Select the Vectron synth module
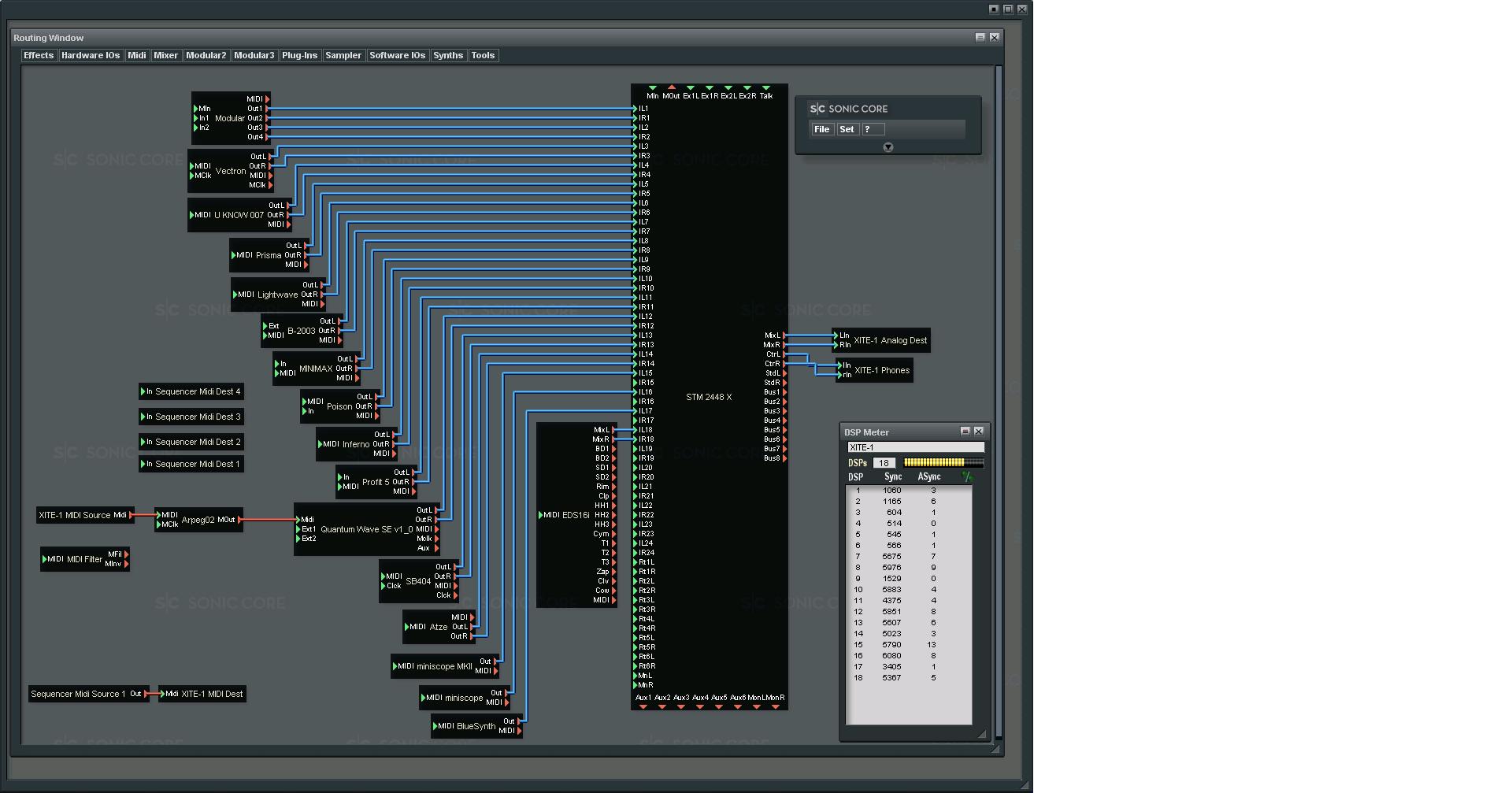The height and width of the screenshot is (793, 1512). (230, 171)
